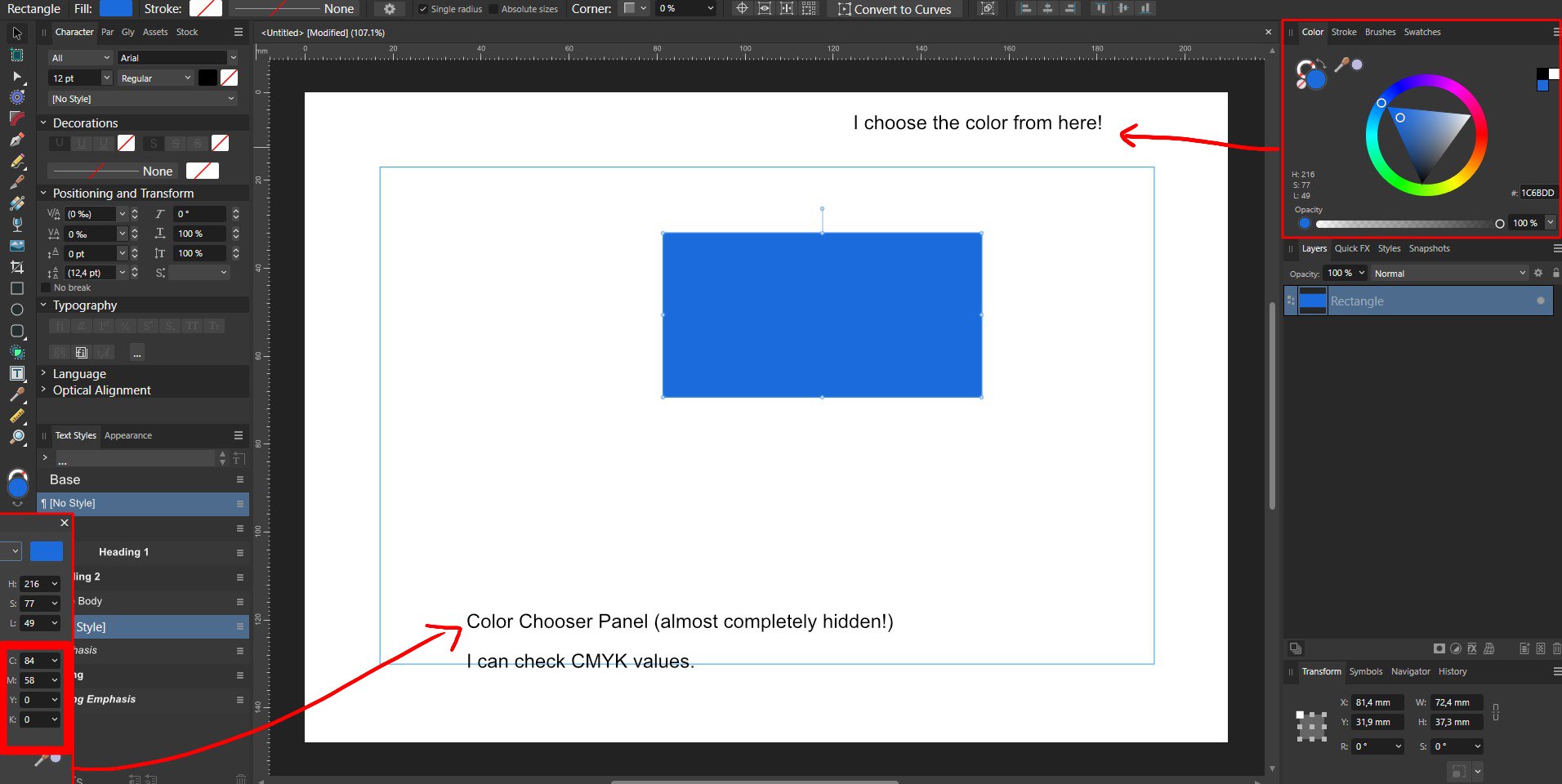This screenshot has height=784, width=1562.
Task: Open the Normal blend mode dropdown
Action: 1448,274
